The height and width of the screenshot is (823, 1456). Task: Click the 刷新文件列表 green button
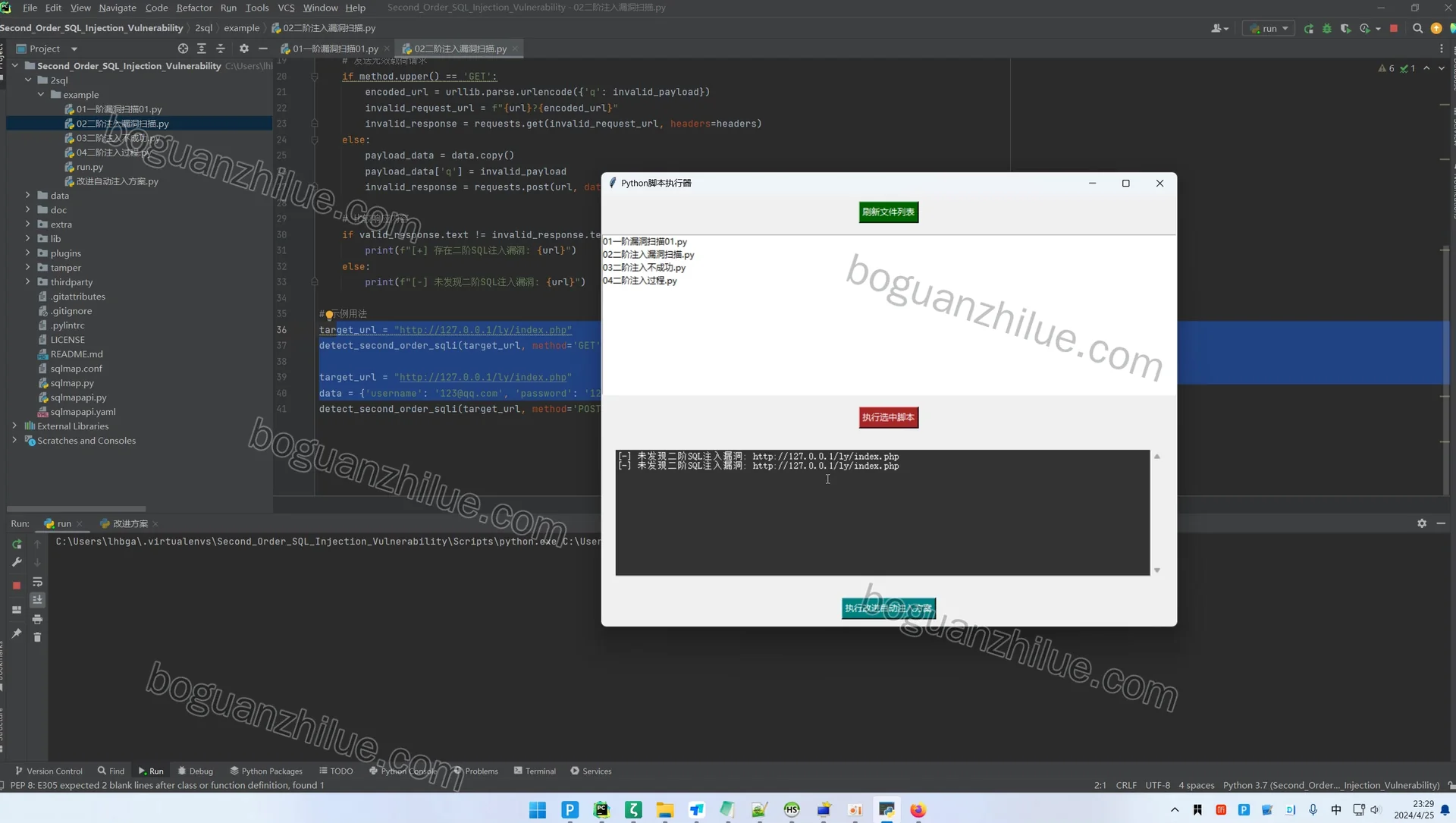[x=888, y=212]
